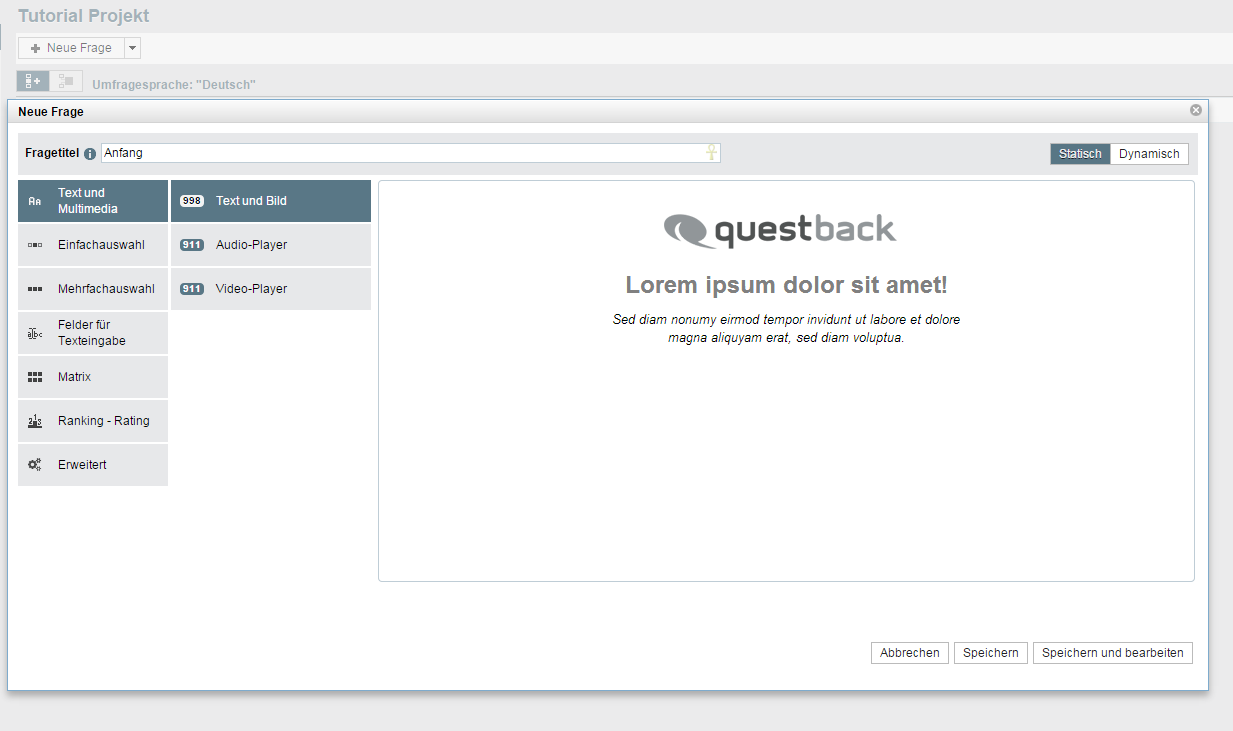This screenshot has width=1233, height=731.
Task: Choose the Text und Bild question type
Action: [x=271, y=201]
